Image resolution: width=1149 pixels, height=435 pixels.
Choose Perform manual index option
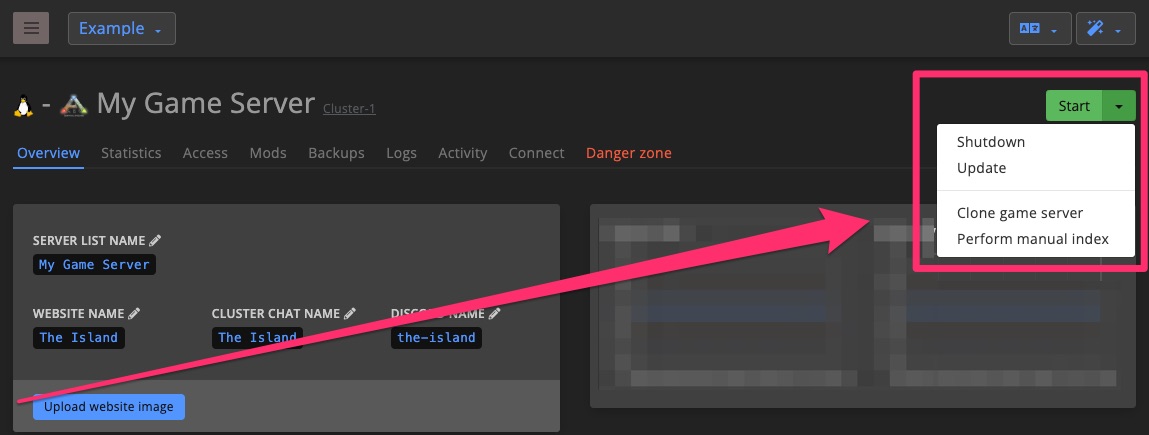point(1032,239)
